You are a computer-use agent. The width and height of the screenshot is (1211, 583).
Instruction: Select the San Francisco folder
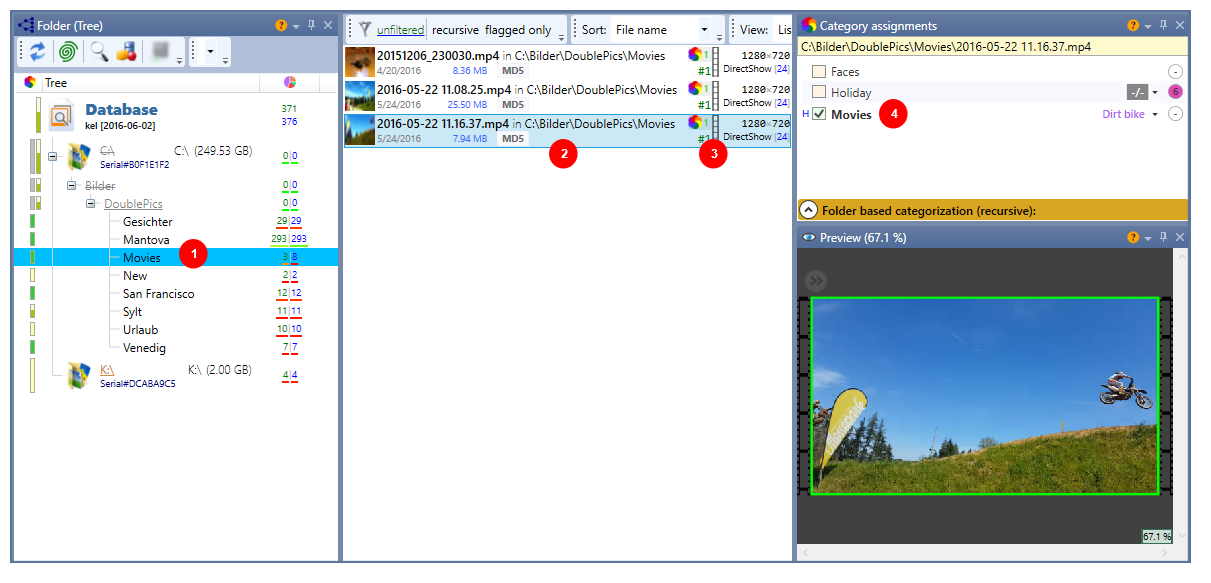click(x=159, y=294)
